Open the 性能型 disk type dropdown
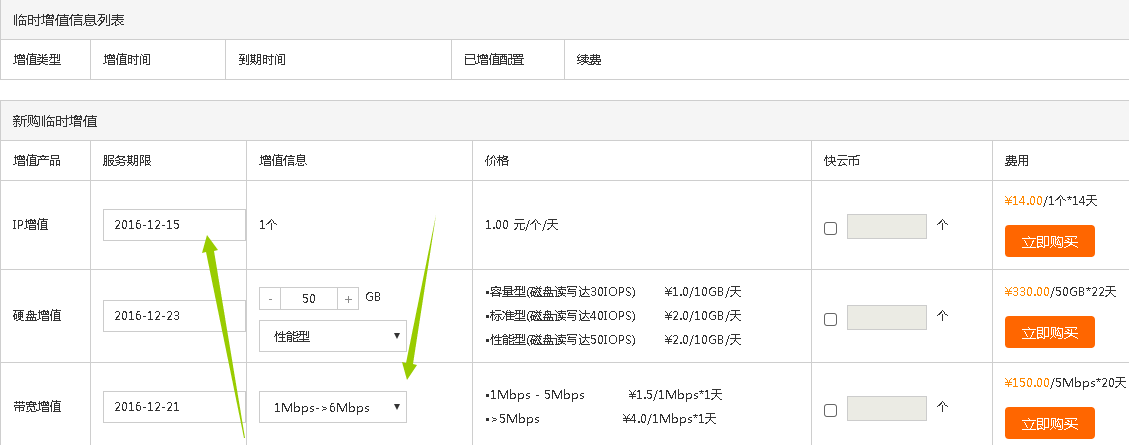1129x445 pixels. click(x=332, y=336)
